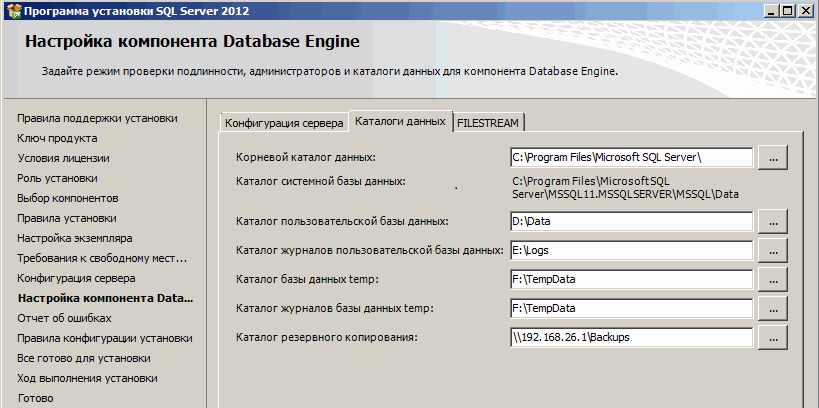Select Ключ продукта step in sidebar
The image size is (819, 408).
pos(57,138)
